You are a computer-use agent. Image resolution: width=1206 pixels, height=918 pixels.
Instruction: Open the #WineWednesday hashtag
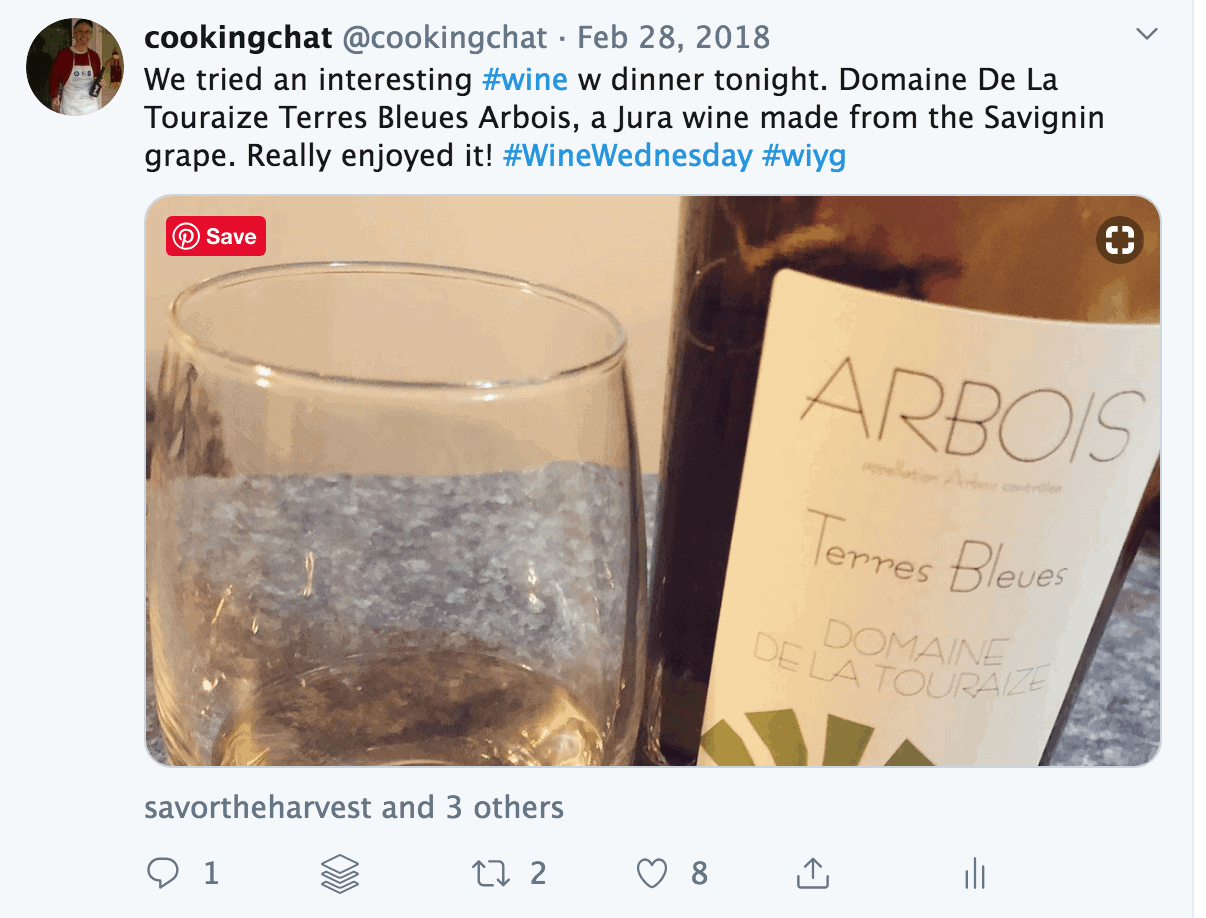[627, 157]
